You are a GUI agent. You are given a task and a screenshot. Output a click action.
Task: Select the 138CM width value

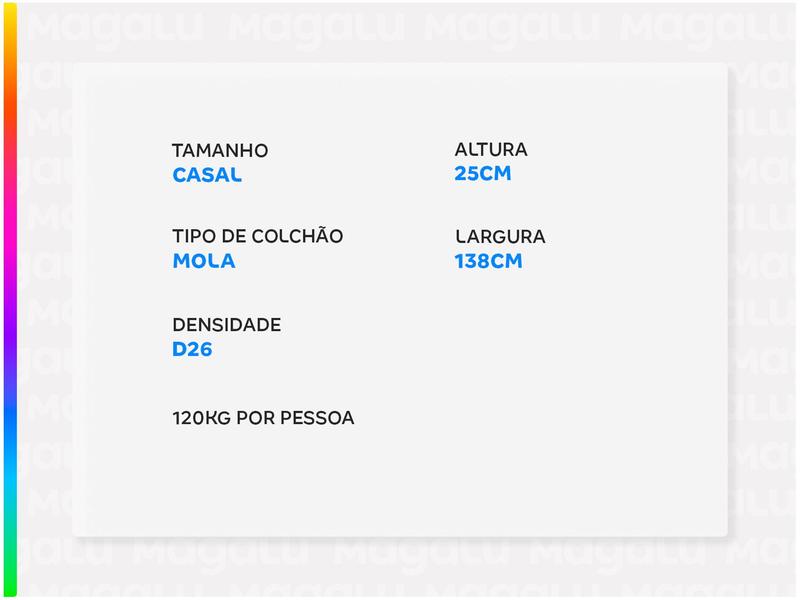point(488,262)
